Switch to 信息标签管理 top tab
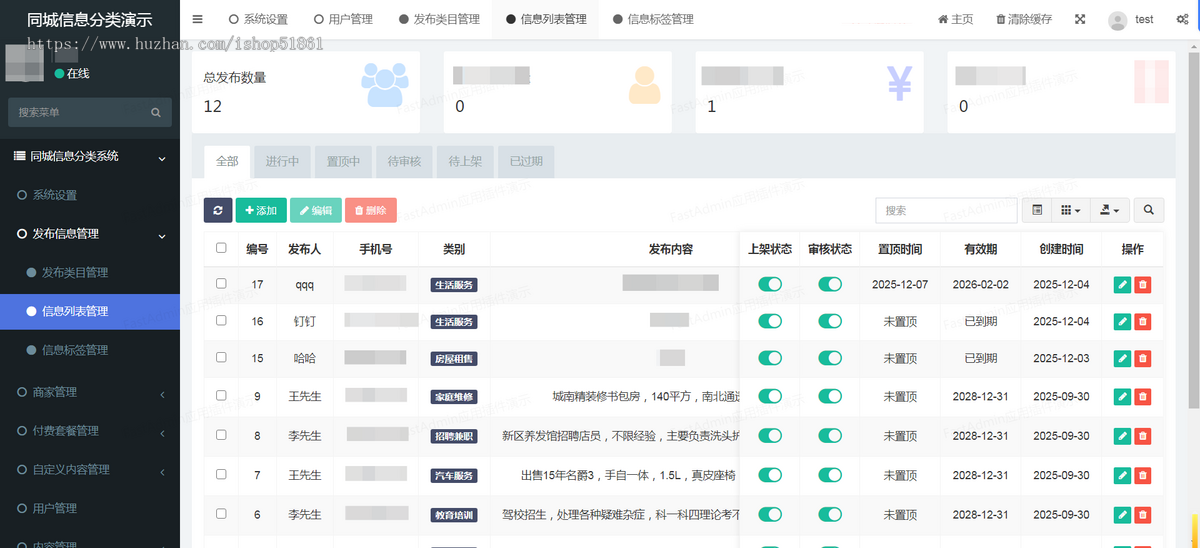 (653, 19)
